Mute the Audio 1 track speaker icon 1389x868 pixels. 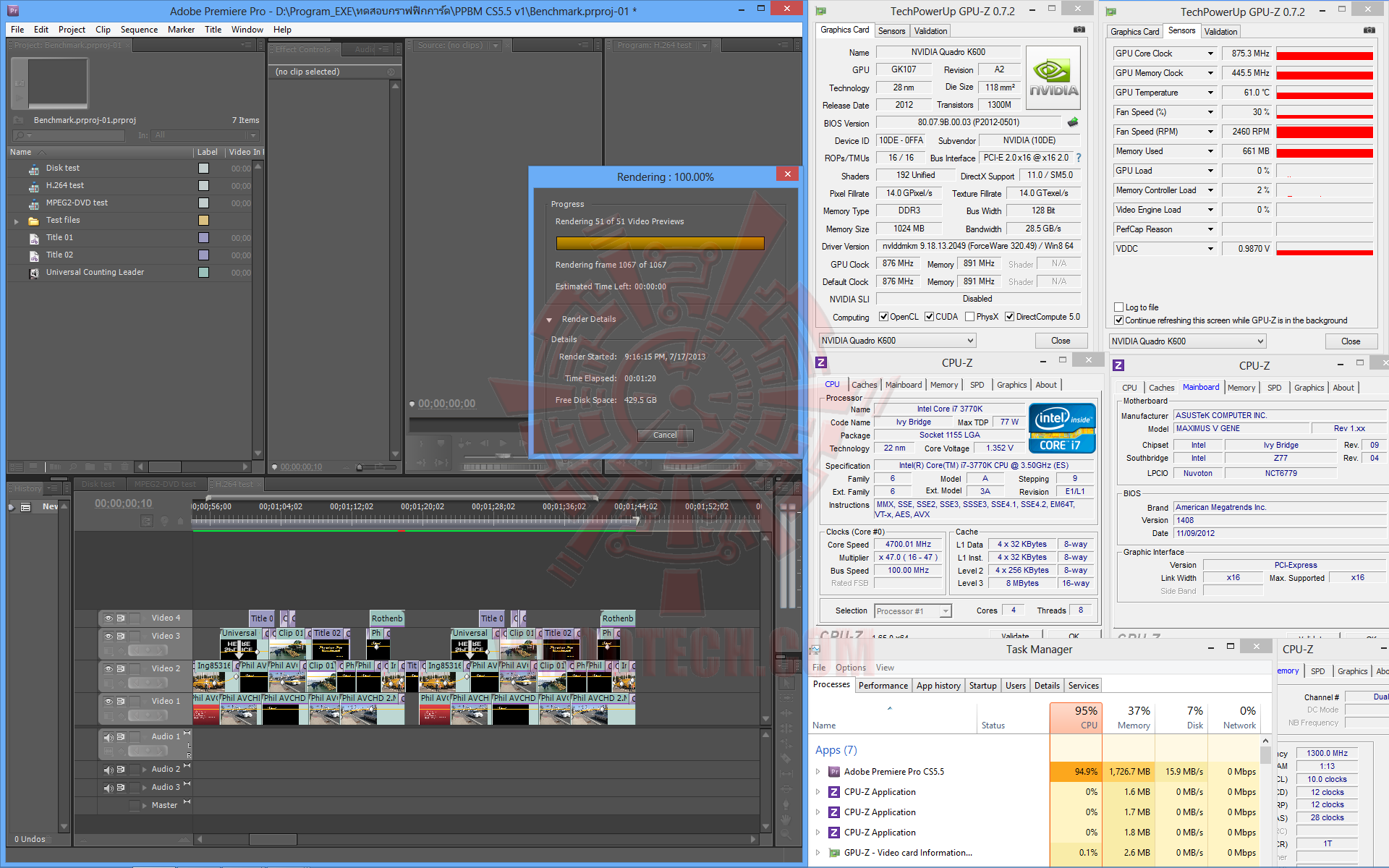(109, 737)
